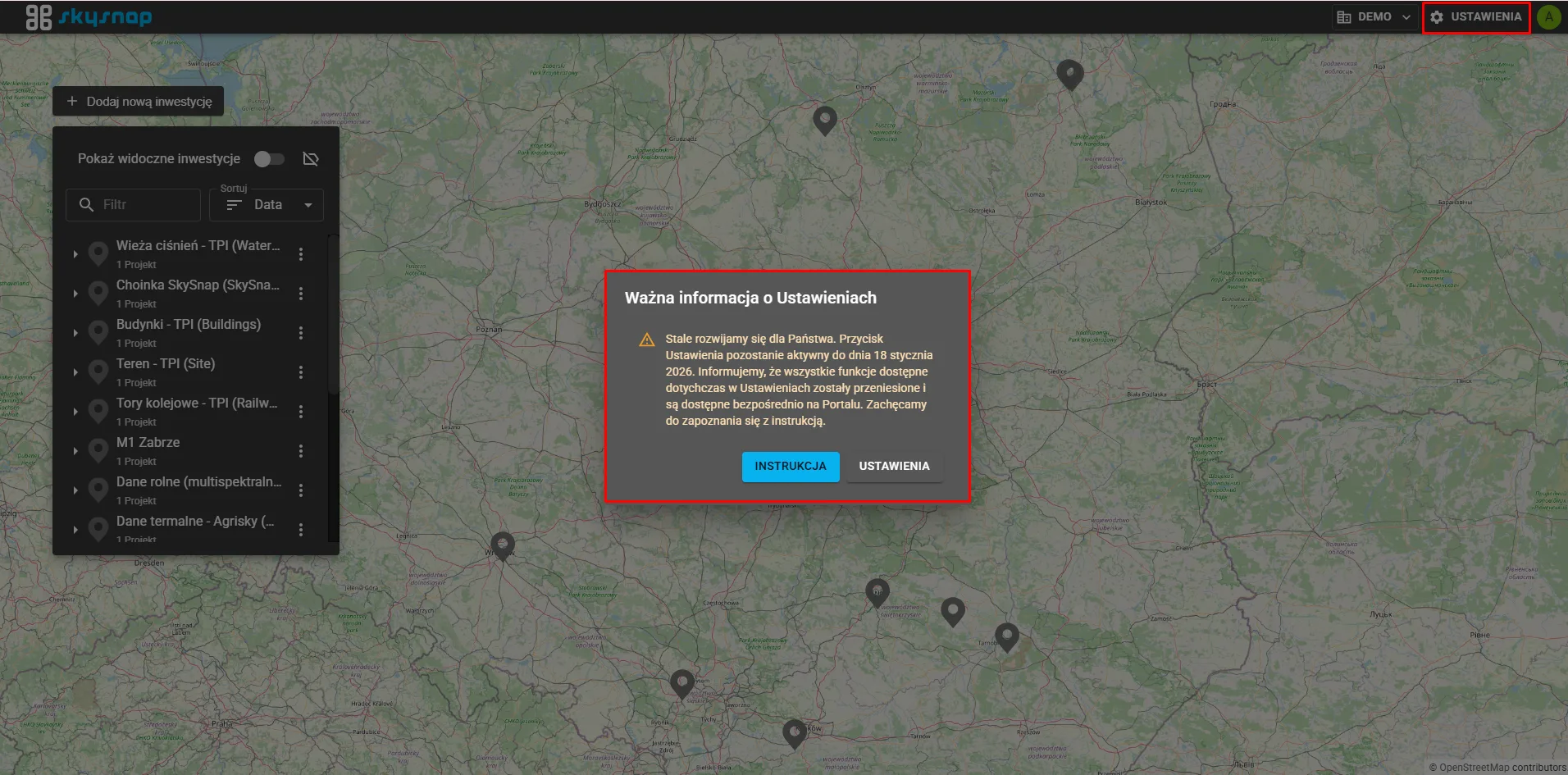Image resolution: width=1568 pixels, height=775 pixels.
Task: Open the DEMO organization dropdown
Action: click(1374, 17)
